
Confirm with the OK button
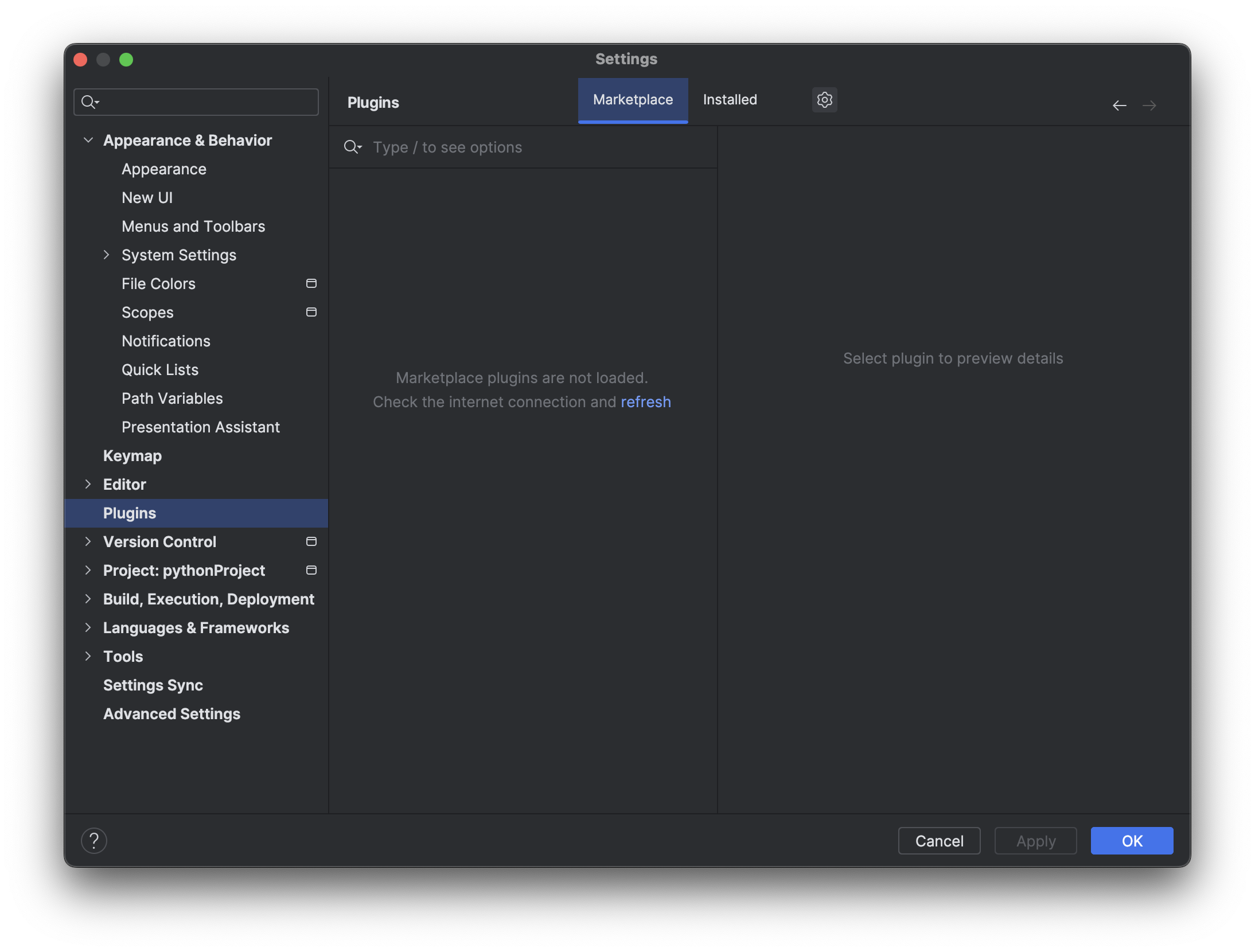[1132, 841]
